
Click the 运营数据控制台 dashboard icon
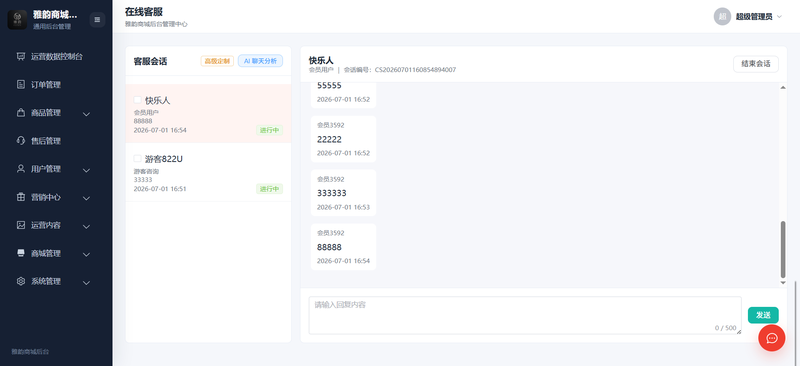tap(21, 56)
